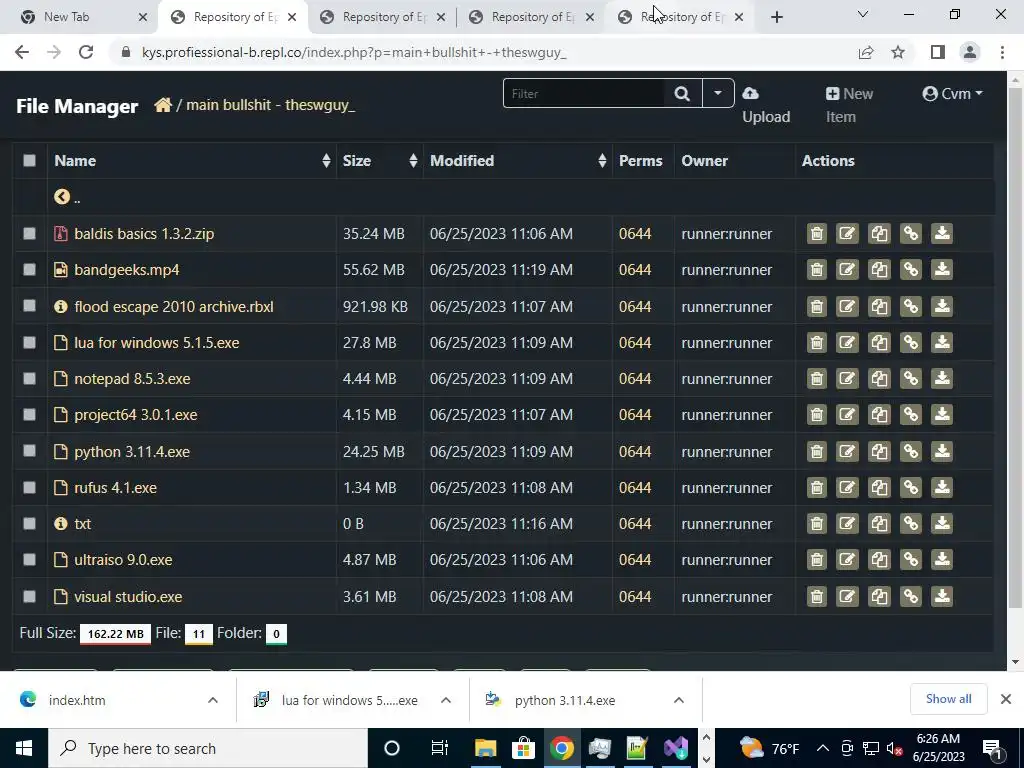
Task: Switch to second Repository of Ep tab
Action: point(382,17)
